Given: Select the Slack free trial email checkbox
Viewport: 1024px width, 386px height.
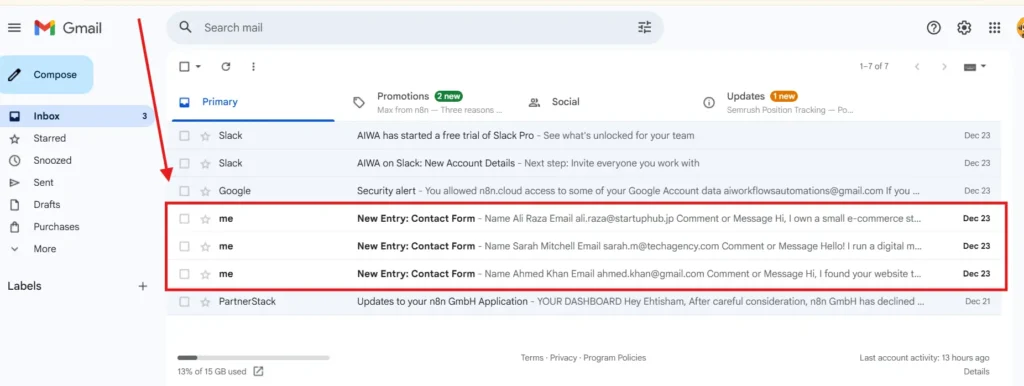Looking at the screenshot, I should [x=184, y=136].
